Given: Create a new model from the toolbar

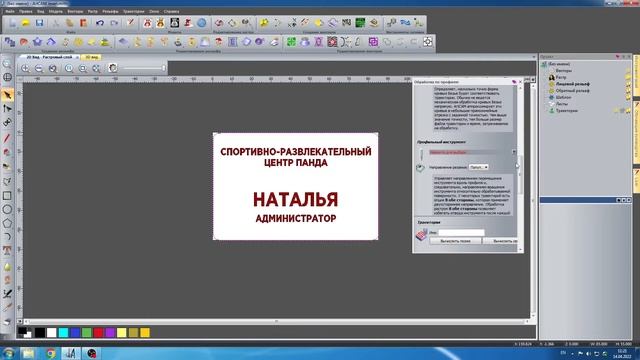Looking at the screenshot, I should [x=13, y=23].
